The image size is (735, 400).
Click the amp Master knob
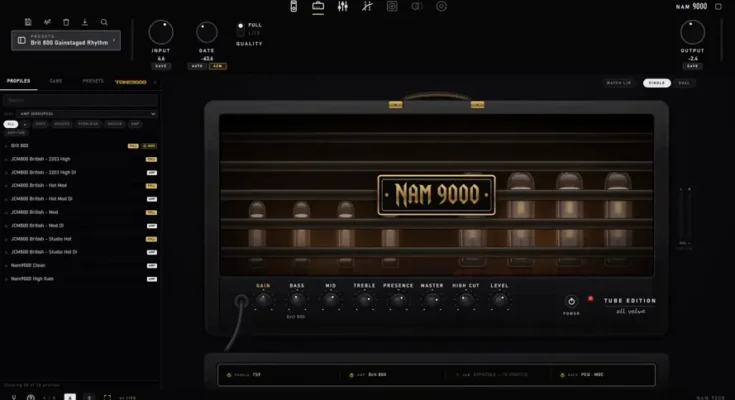point(432,301)
